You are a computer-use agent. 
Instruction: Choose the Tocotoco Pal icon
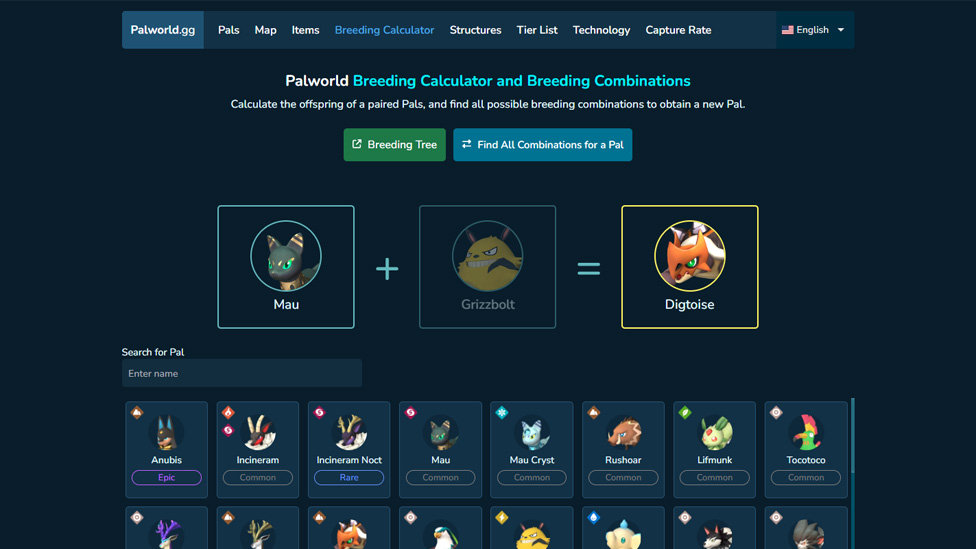coord(806,433)
